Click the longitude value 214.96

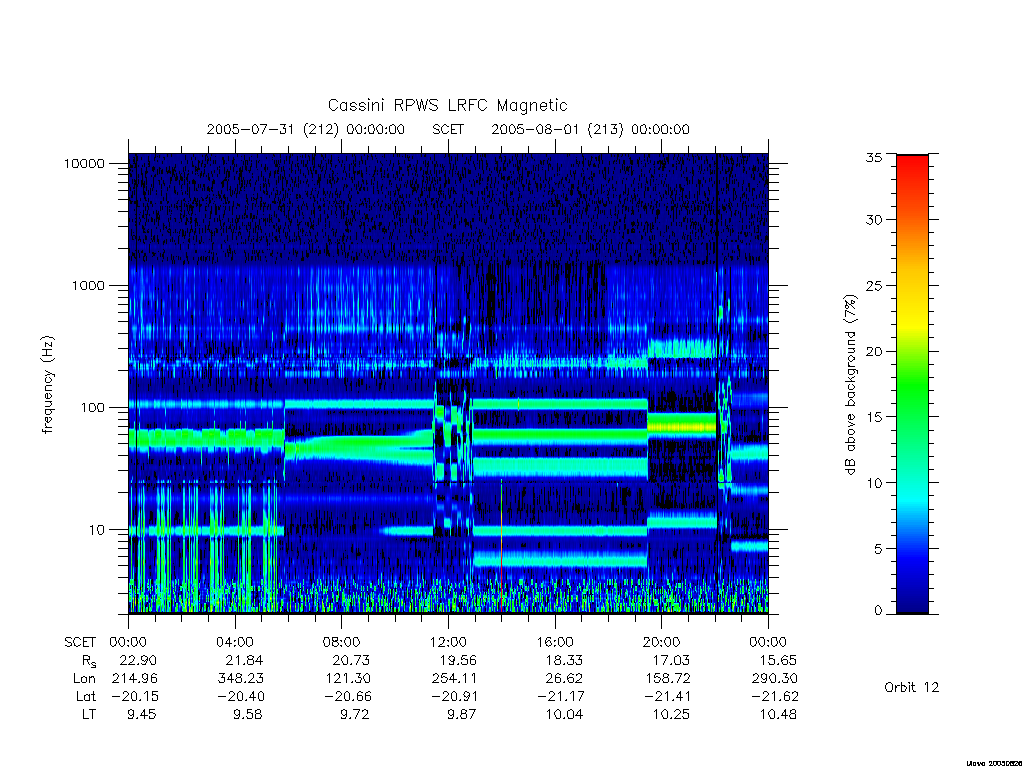[x=134, y=679]
